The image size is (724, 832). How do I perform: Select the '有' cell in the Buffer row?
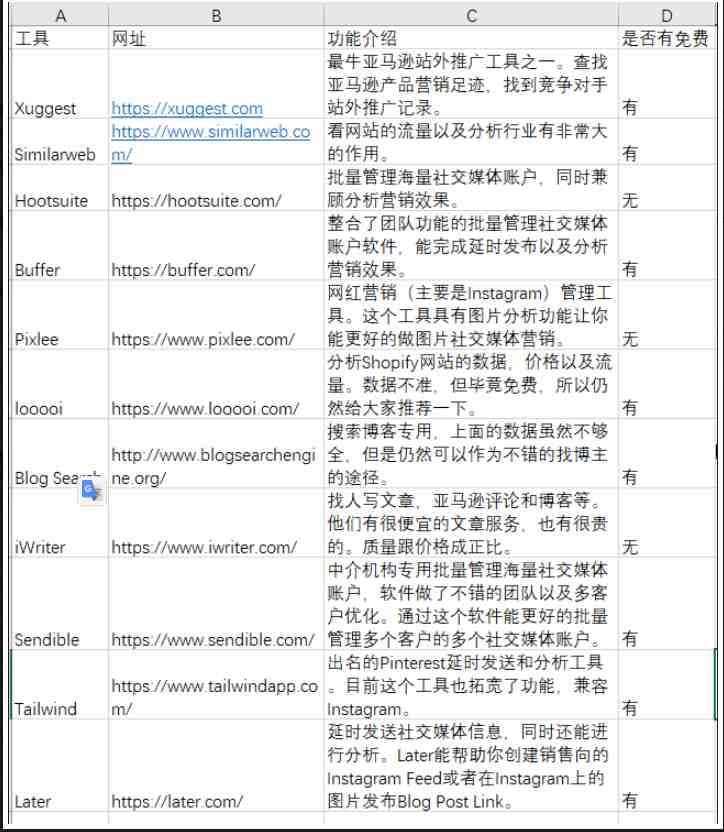click(667, 246)
